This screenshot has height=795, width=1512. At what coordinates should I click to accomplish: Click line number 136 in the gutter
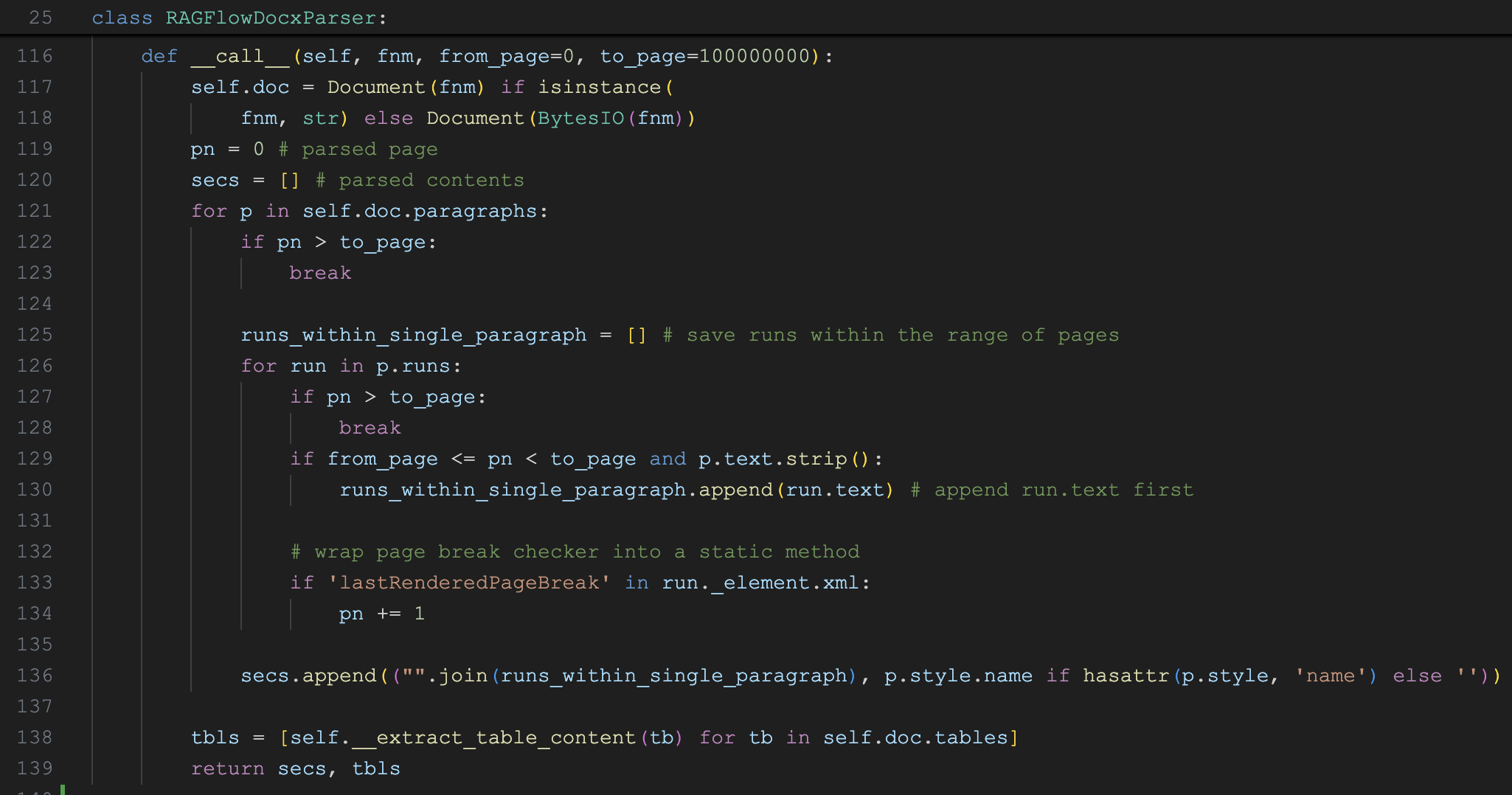coord(35,676)
